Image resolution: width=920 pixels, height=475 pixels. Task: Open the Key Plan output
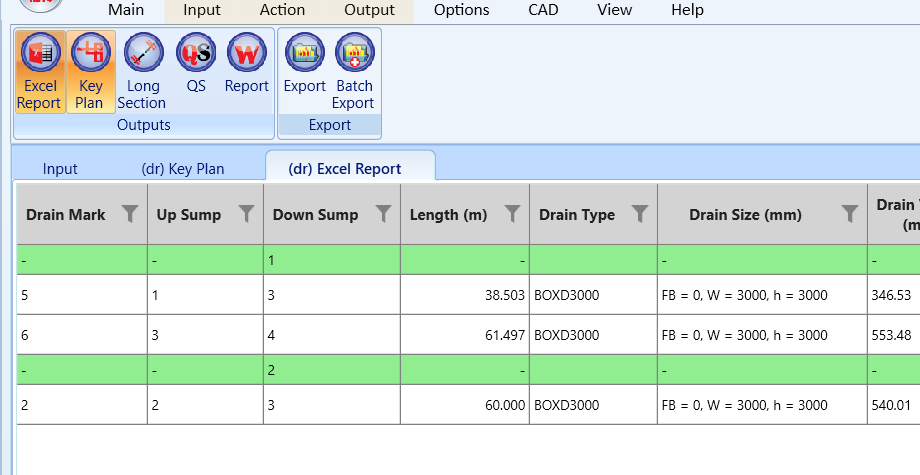tap(90, 72)
